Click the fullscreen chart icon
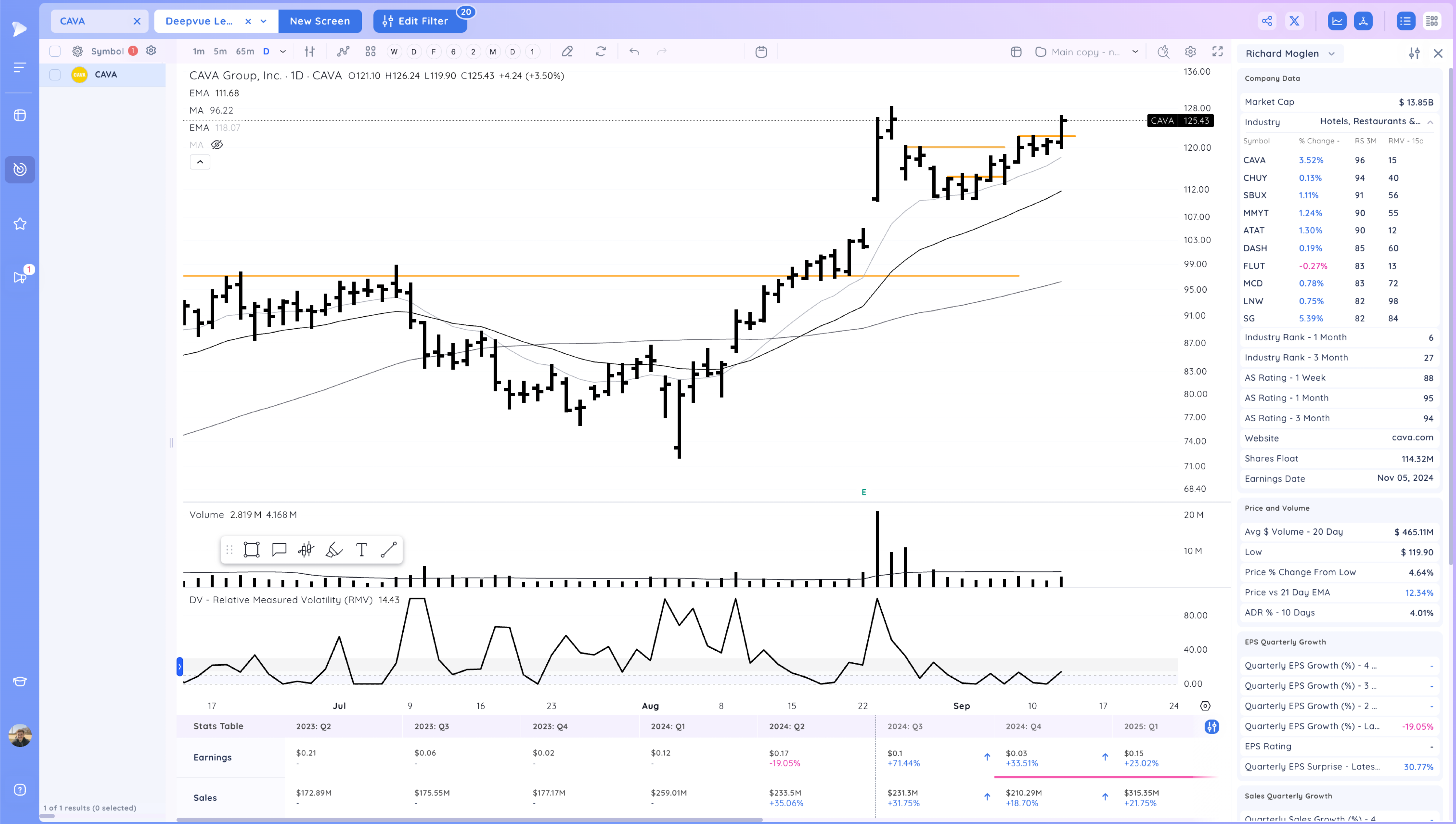Image resolution: width=1456 pixels, height=824 pixels. click(1217, 52)
